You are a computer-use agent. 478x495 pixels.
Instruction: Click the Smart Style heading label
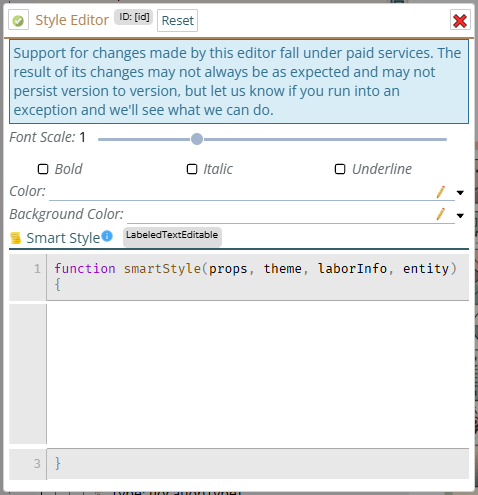(x=63, y=238)
